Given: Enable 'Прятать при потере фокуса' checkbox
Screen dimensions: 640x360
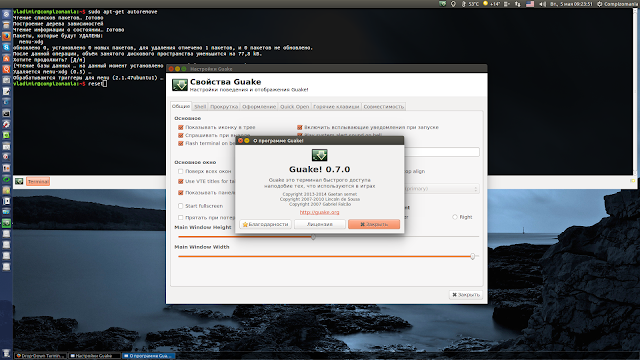Looking at the screenshot, I should pyautogui.click(x=181, y=218).
